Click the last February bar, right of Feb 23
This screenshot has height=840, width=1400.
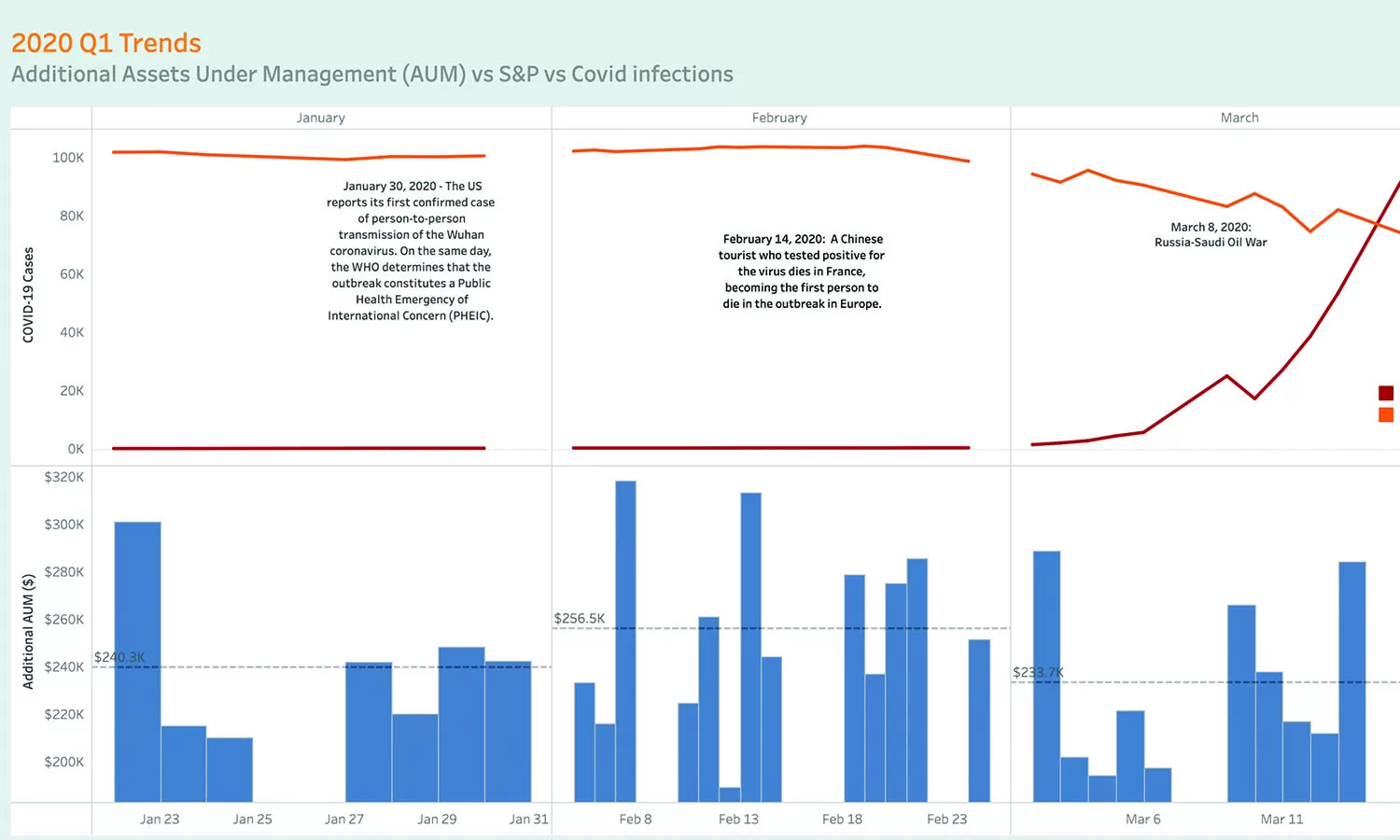pyautogui.click(x=979, y=721)
